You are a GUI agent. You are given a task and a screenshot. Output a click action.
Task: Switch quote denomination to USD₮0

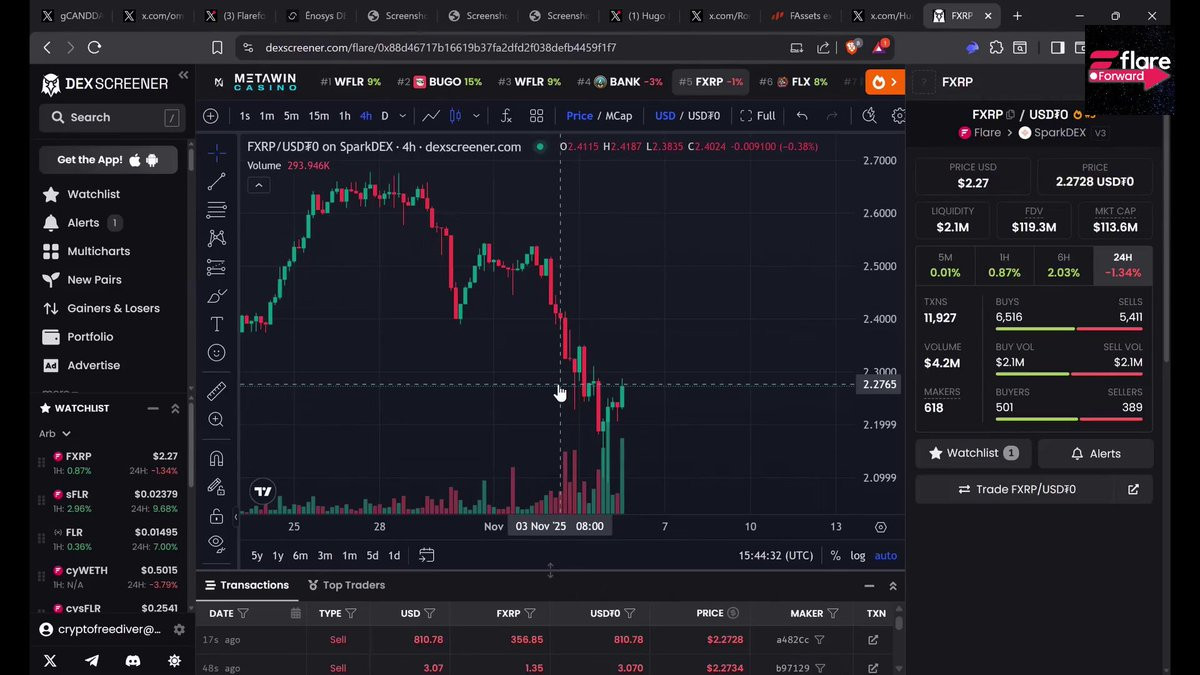tap(702, 116)
